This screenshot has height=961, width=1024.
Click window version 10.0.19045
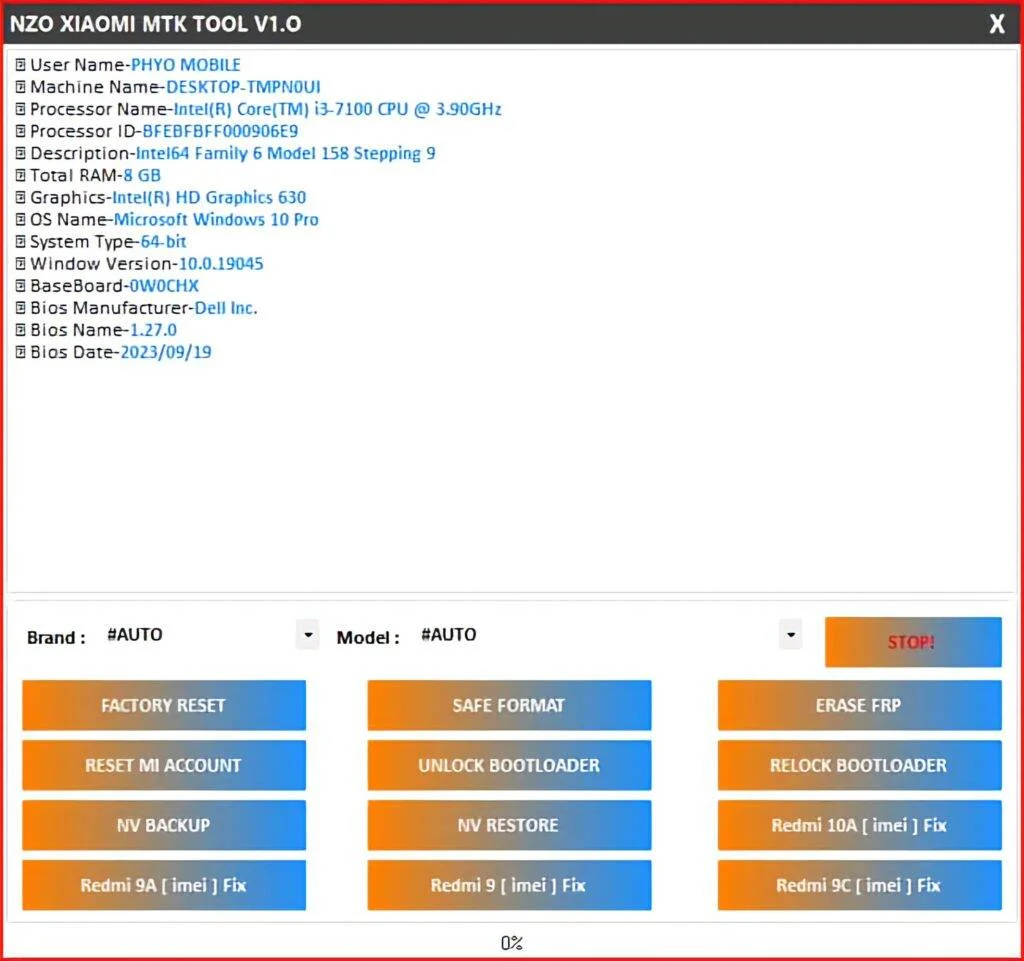tap(221, 264)
